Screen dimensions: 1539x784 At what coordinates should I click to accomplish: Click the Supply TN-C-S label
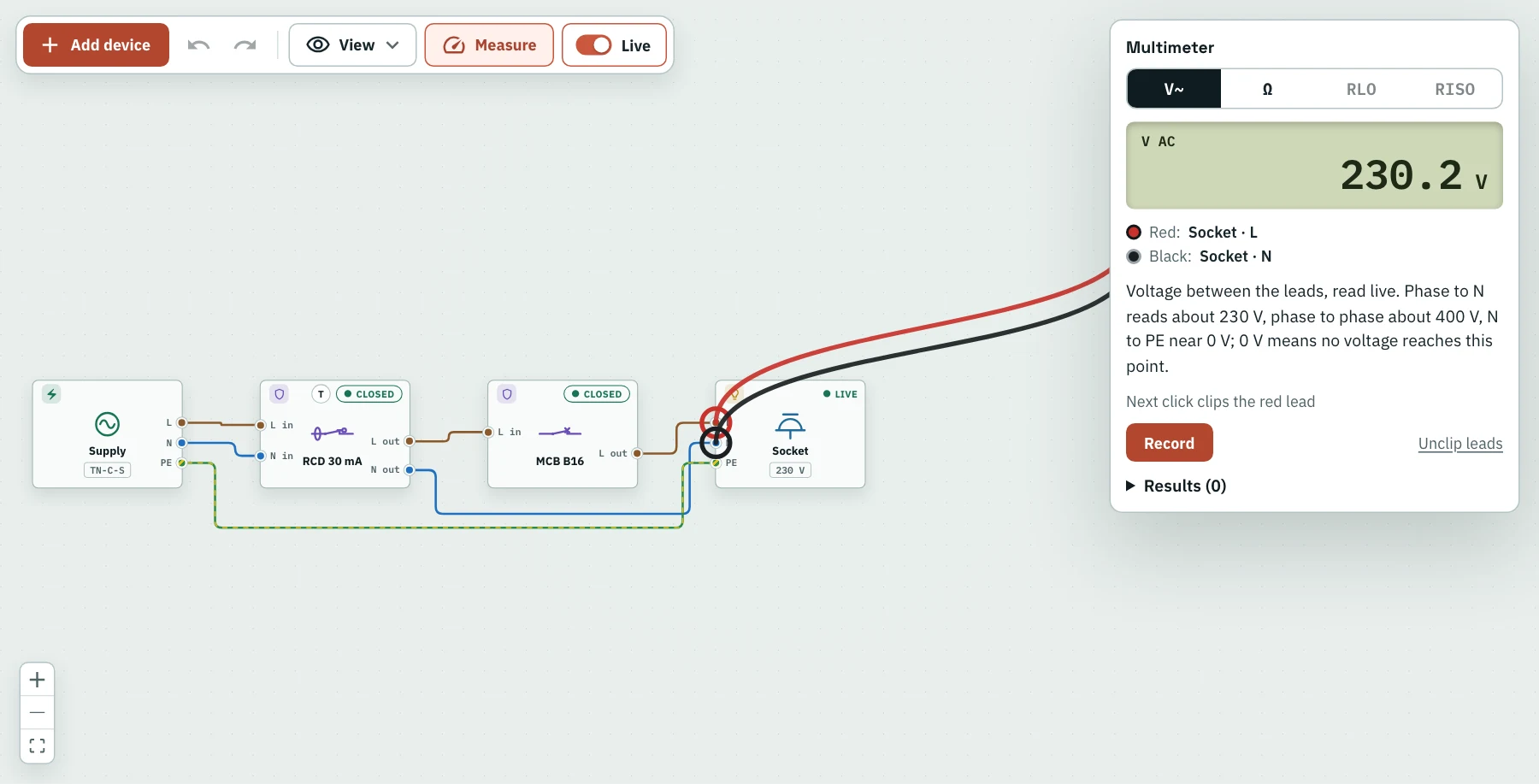click(107, 470)
